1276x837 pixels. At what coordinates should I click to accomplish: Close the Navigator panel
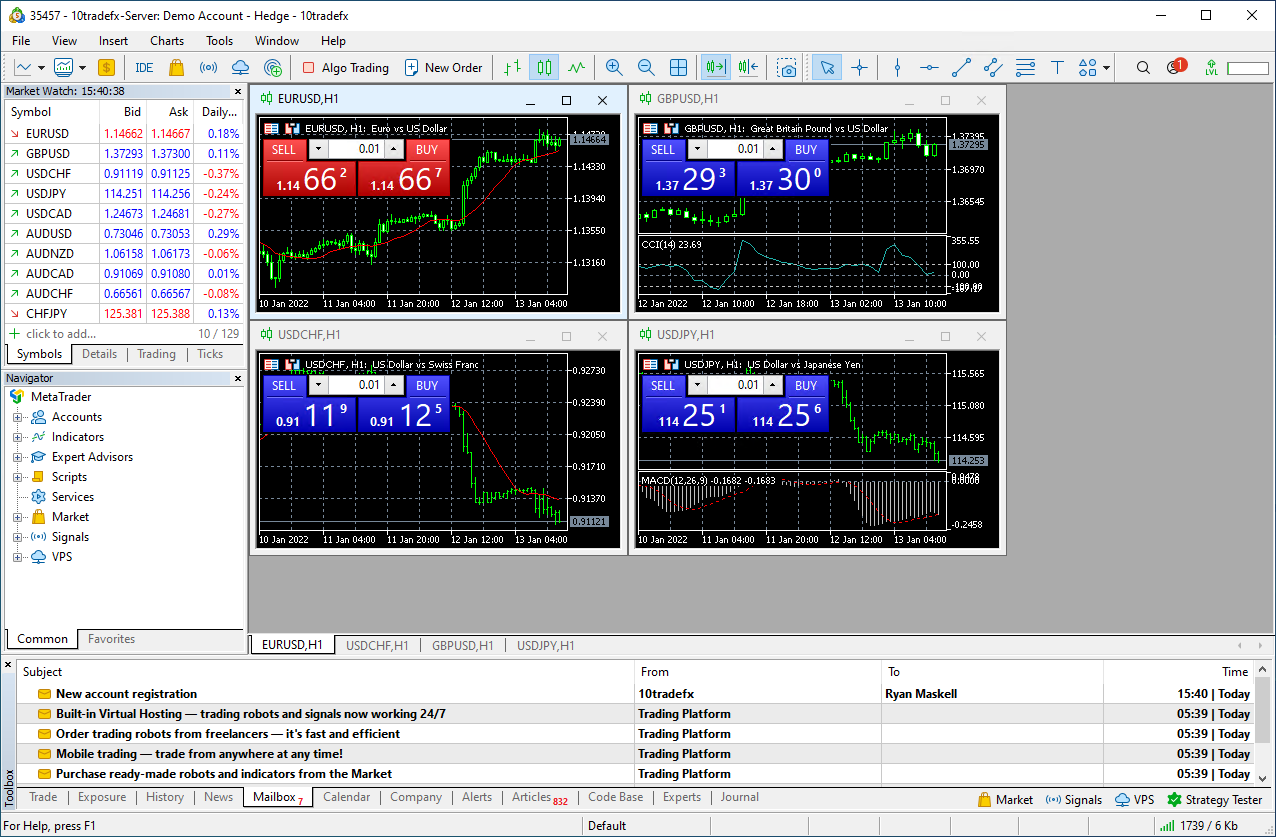click(238, 378)
